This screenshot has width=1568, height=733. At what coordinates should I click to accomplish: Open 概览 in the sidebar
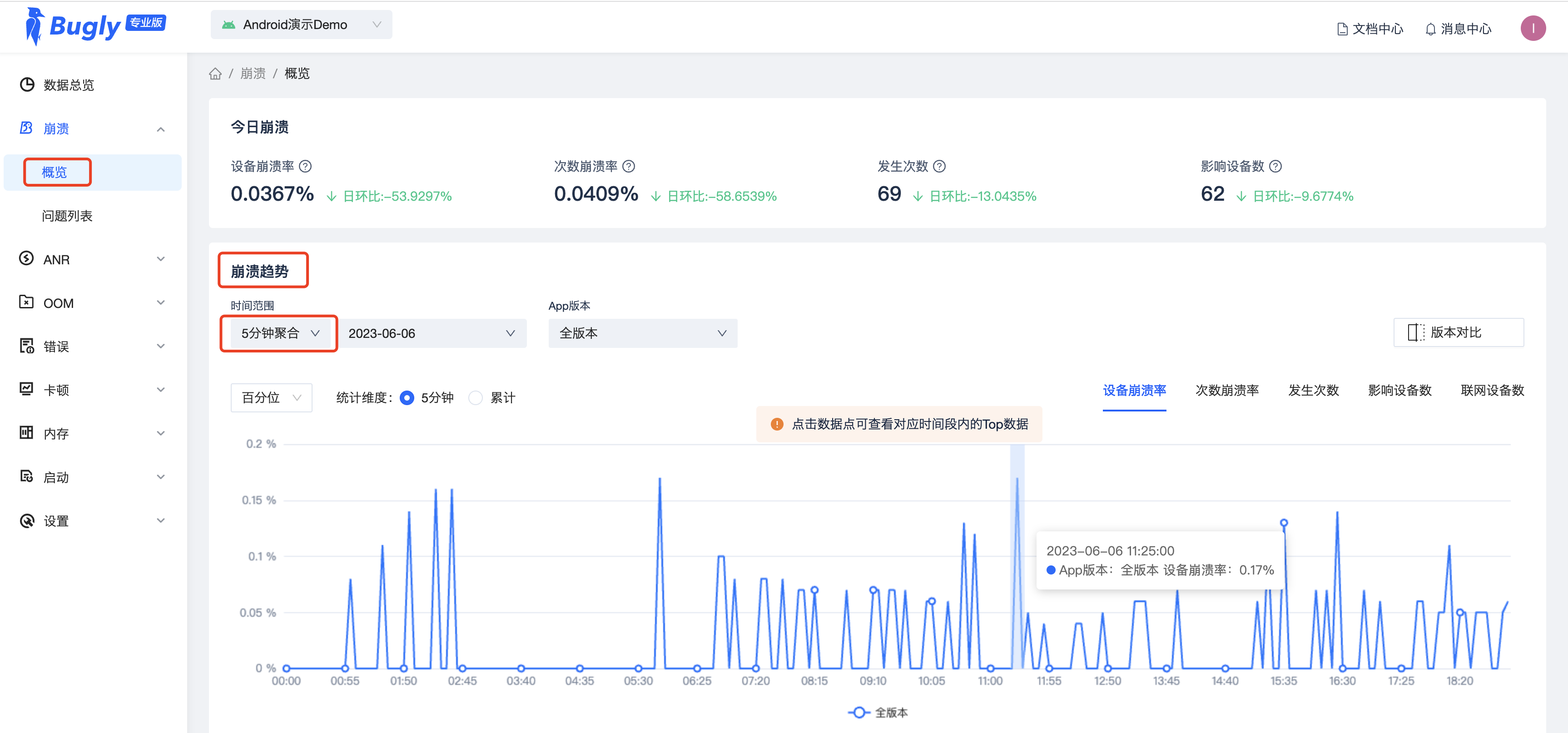coord(93,172)
